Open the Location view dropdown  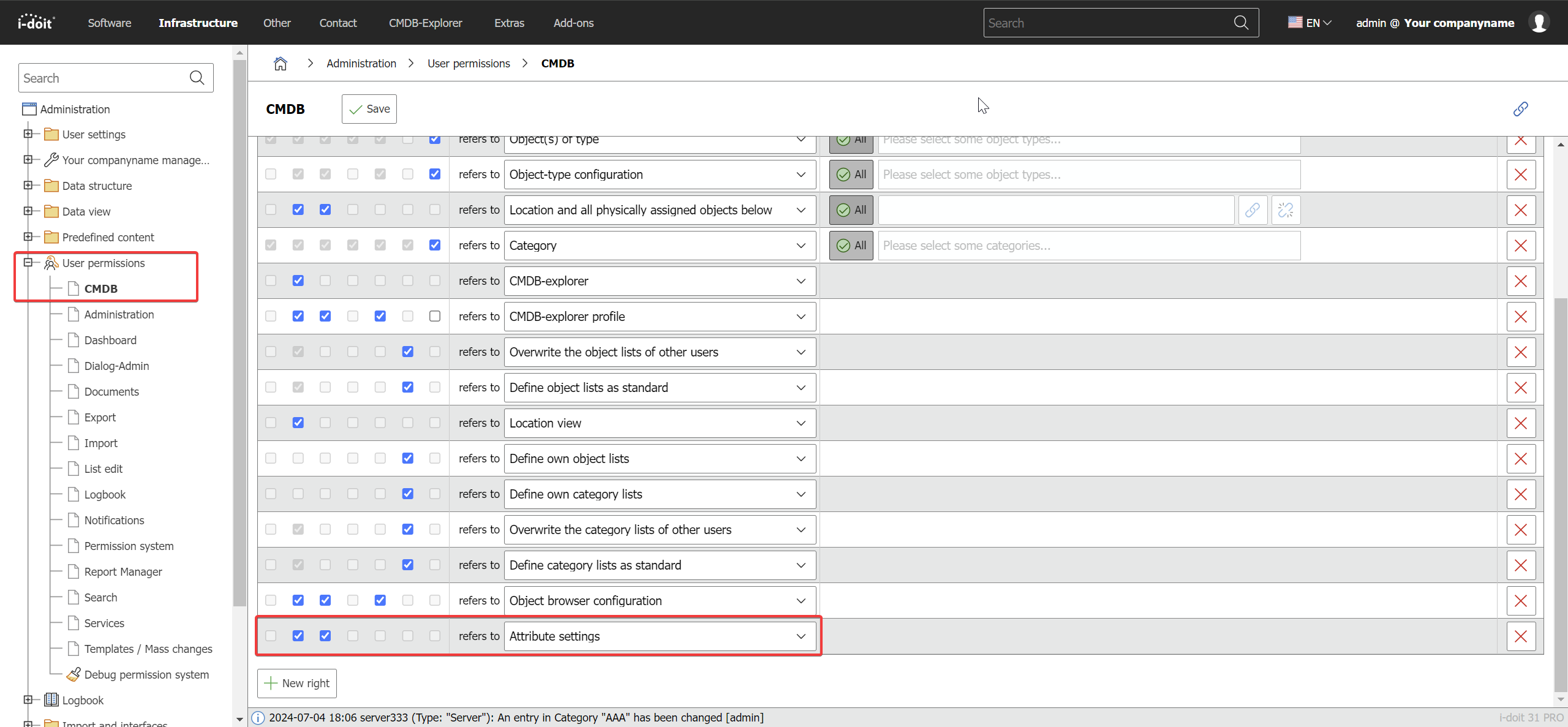pyautogui.click(x=660, y=423)
